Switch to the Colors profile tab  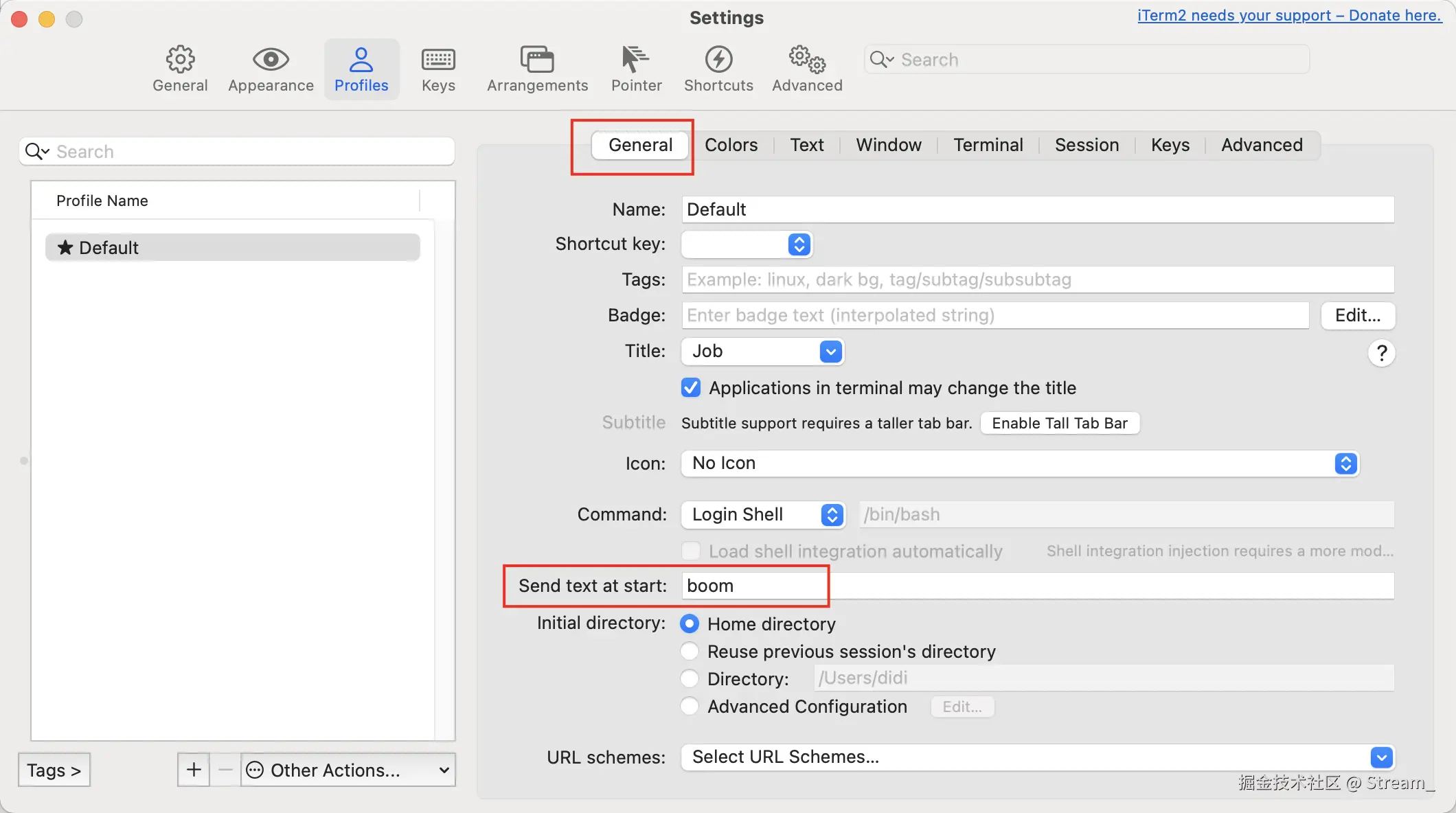pos(731,145)
